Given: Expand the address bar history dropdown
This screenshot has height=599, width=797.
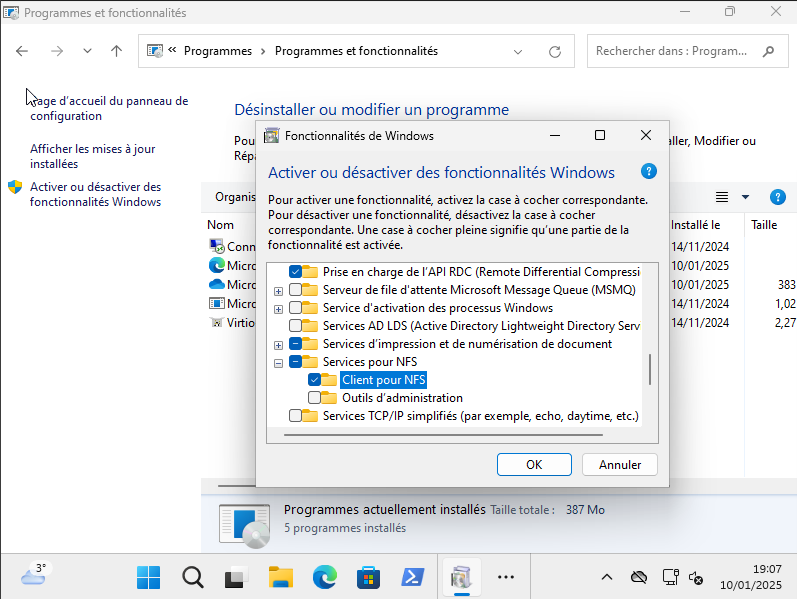Looking at the screenshot, I should tap(518, 52).
